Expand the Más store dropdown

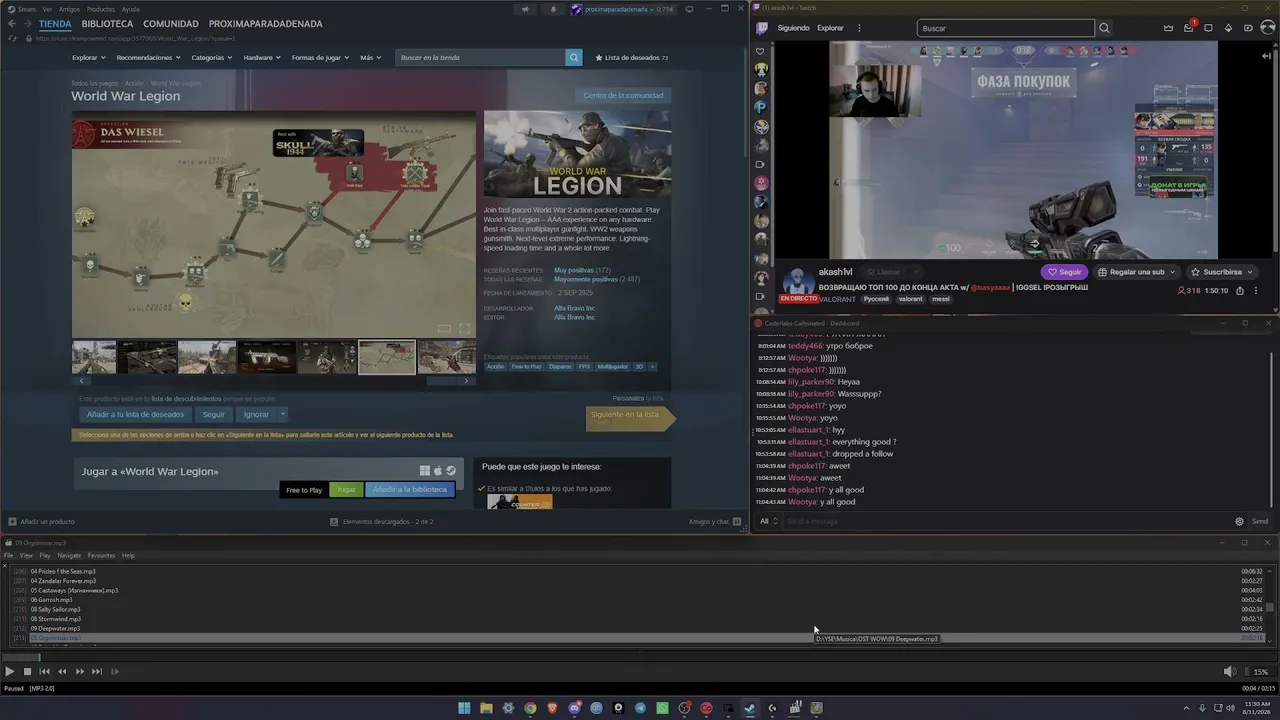(x=370, y=58)
